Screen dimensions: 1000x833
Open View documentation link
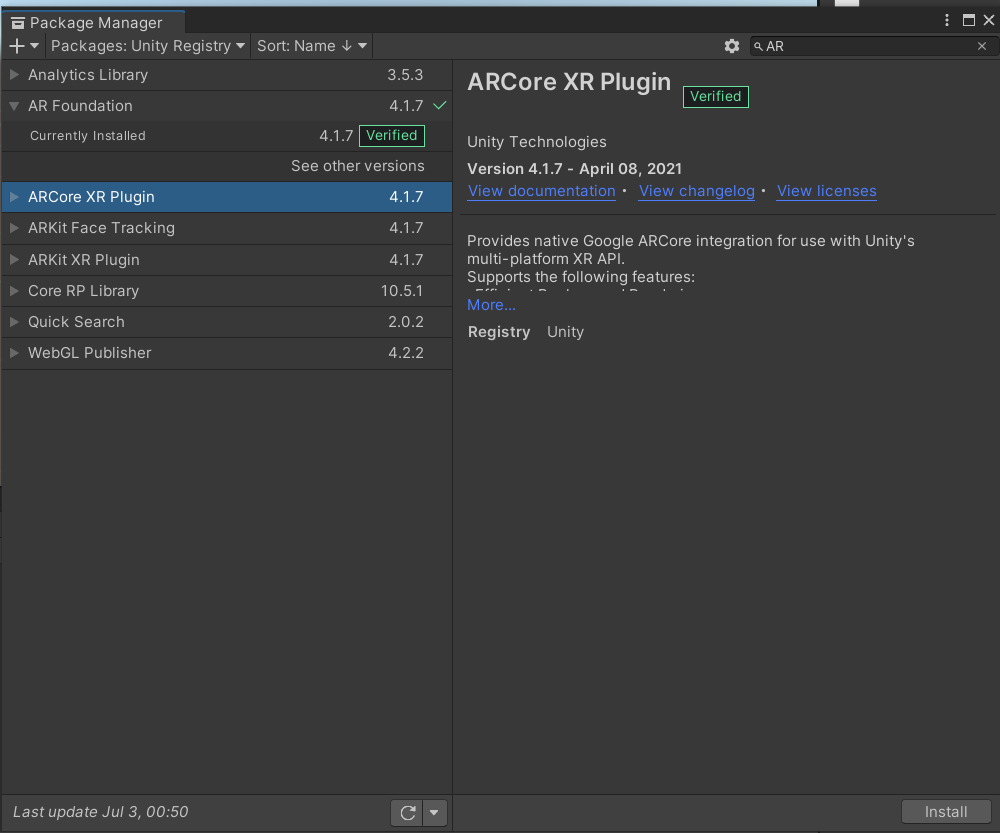[541, 191]
